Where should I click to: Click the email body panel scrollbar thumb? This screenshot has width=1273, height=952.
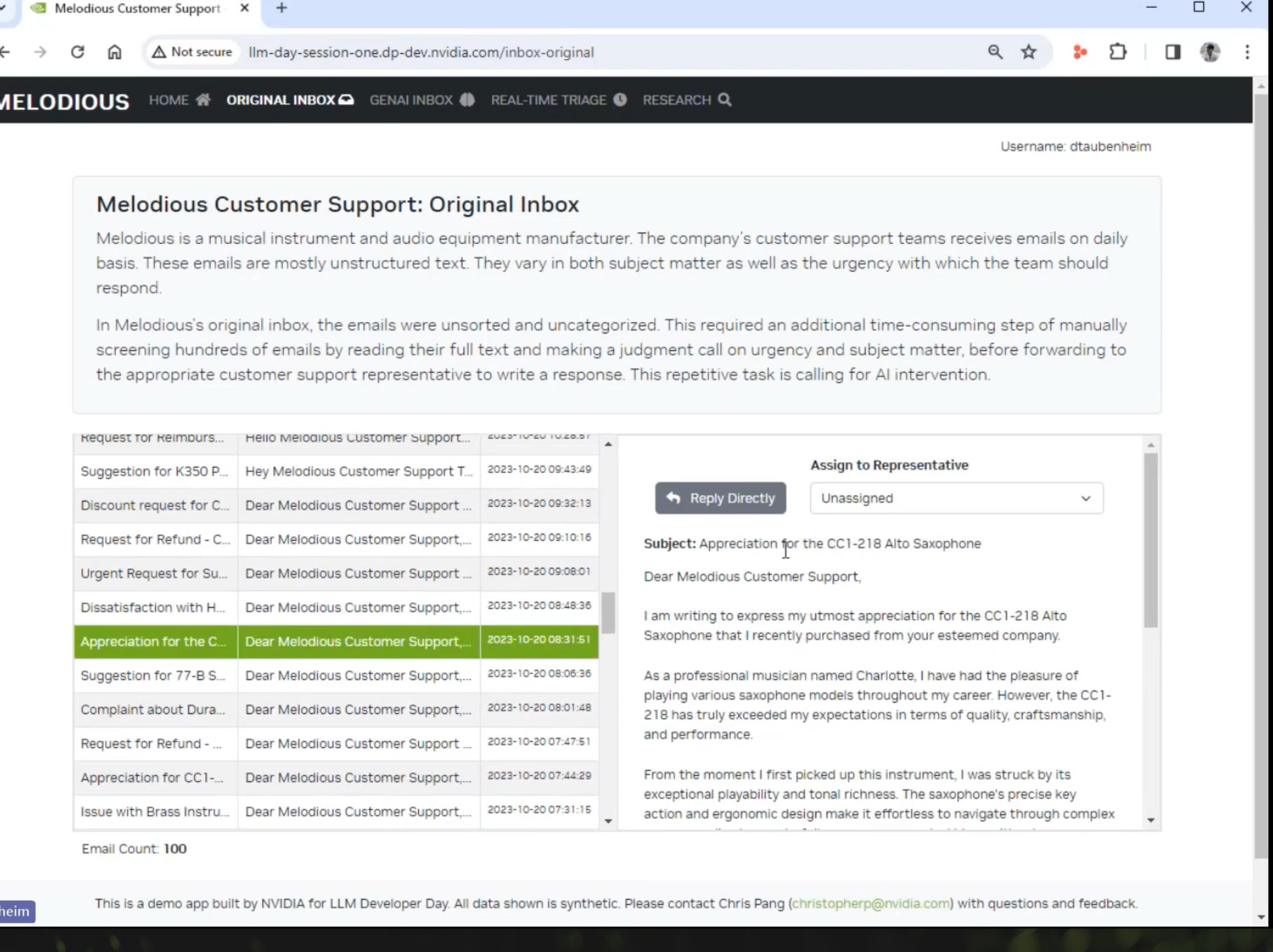[1150, 540]
